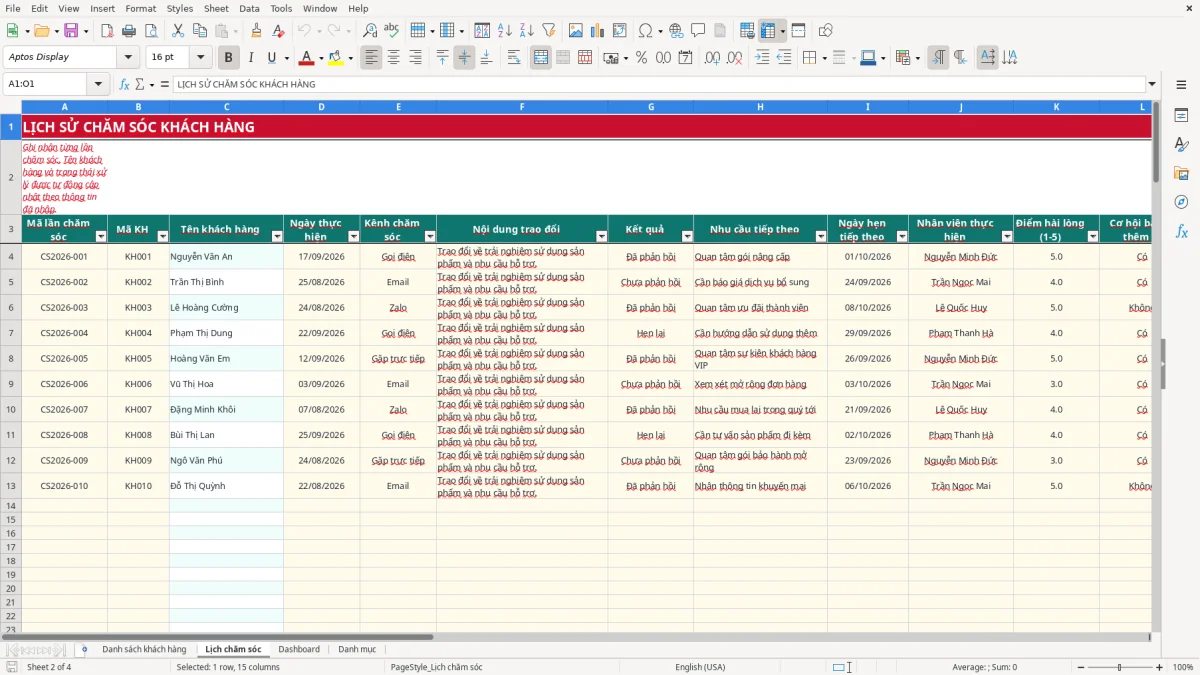Toggle Underline formatting
Screen dimensions: 1200x675
tap(271, 58)
